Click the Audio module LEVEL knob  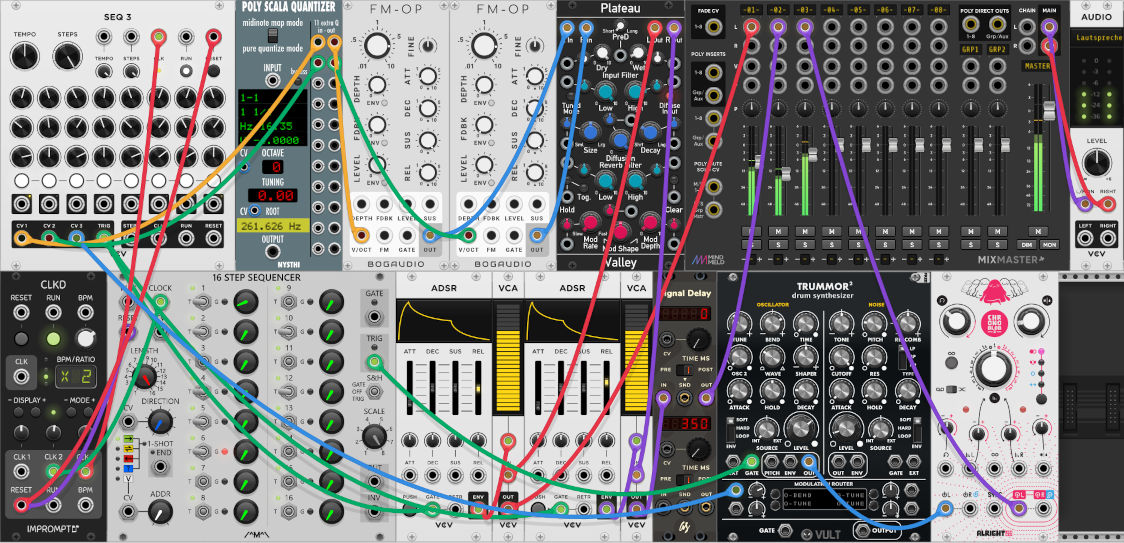1095,164
